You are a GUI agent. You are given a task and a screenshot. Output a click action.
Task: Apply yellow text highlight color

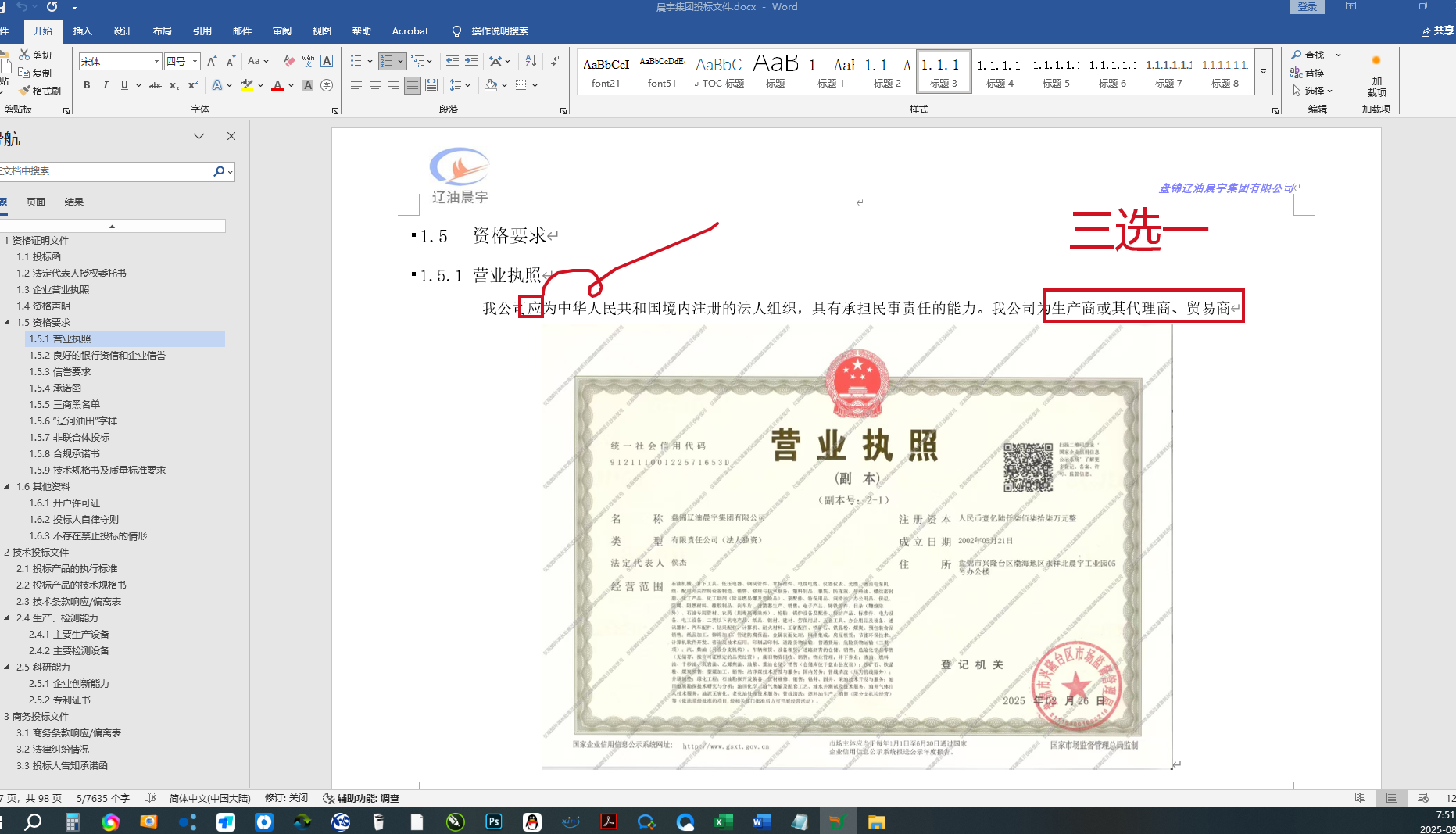pos(247,85)
